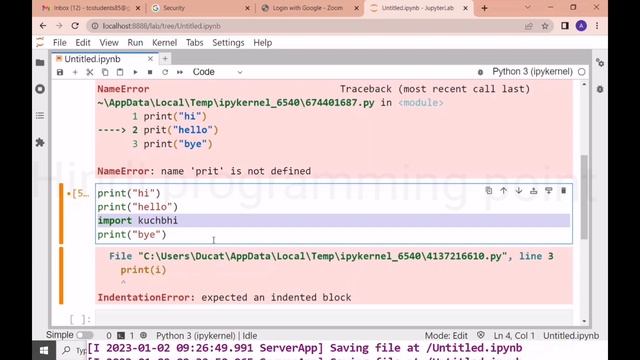Open the Kernel menu
Viewport: 640px width, 360px height.
(x=164, y=42)
